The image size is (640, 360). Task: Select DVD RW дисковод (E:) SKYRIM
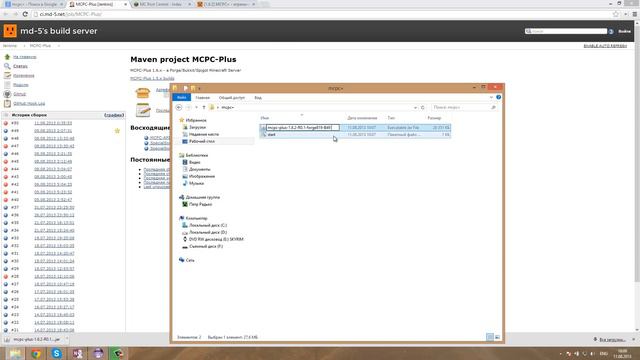[216, 239]
